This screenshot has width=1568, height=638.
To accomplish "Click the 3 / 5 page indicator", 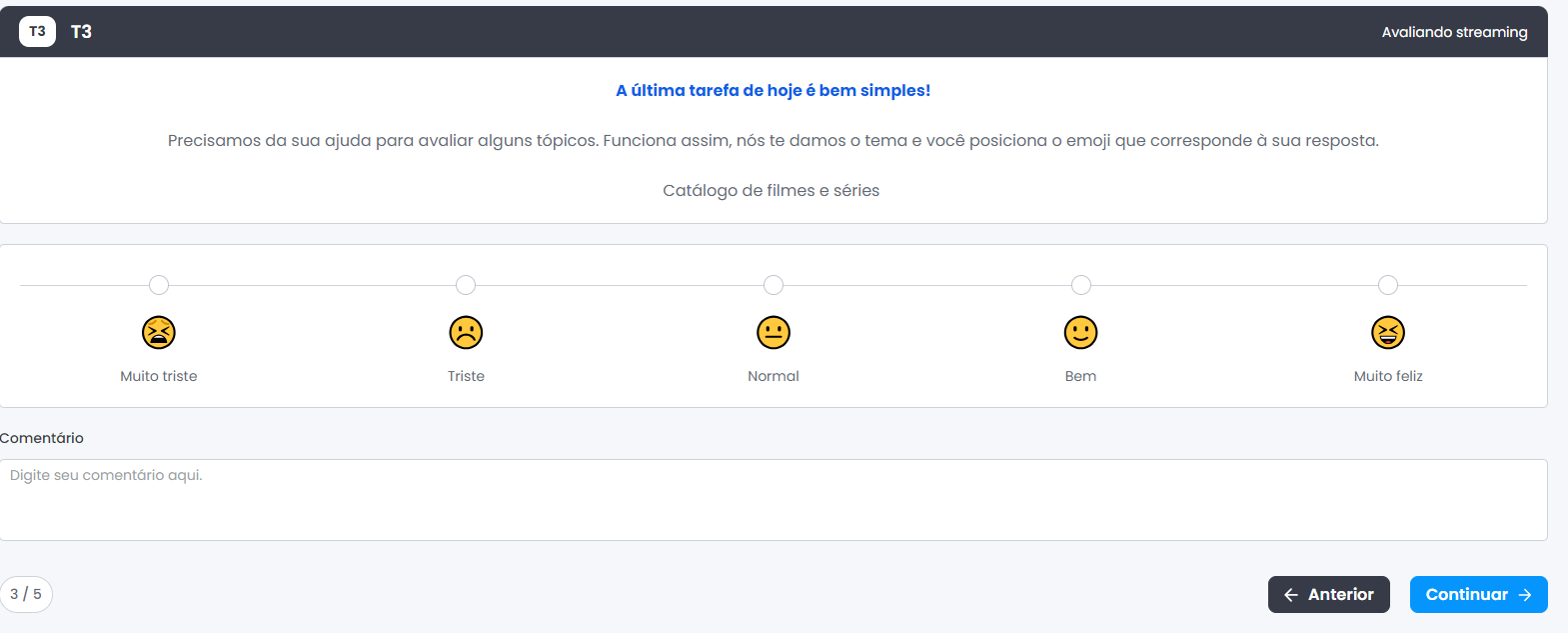I will pyautogui.click(x=26, y=594).
